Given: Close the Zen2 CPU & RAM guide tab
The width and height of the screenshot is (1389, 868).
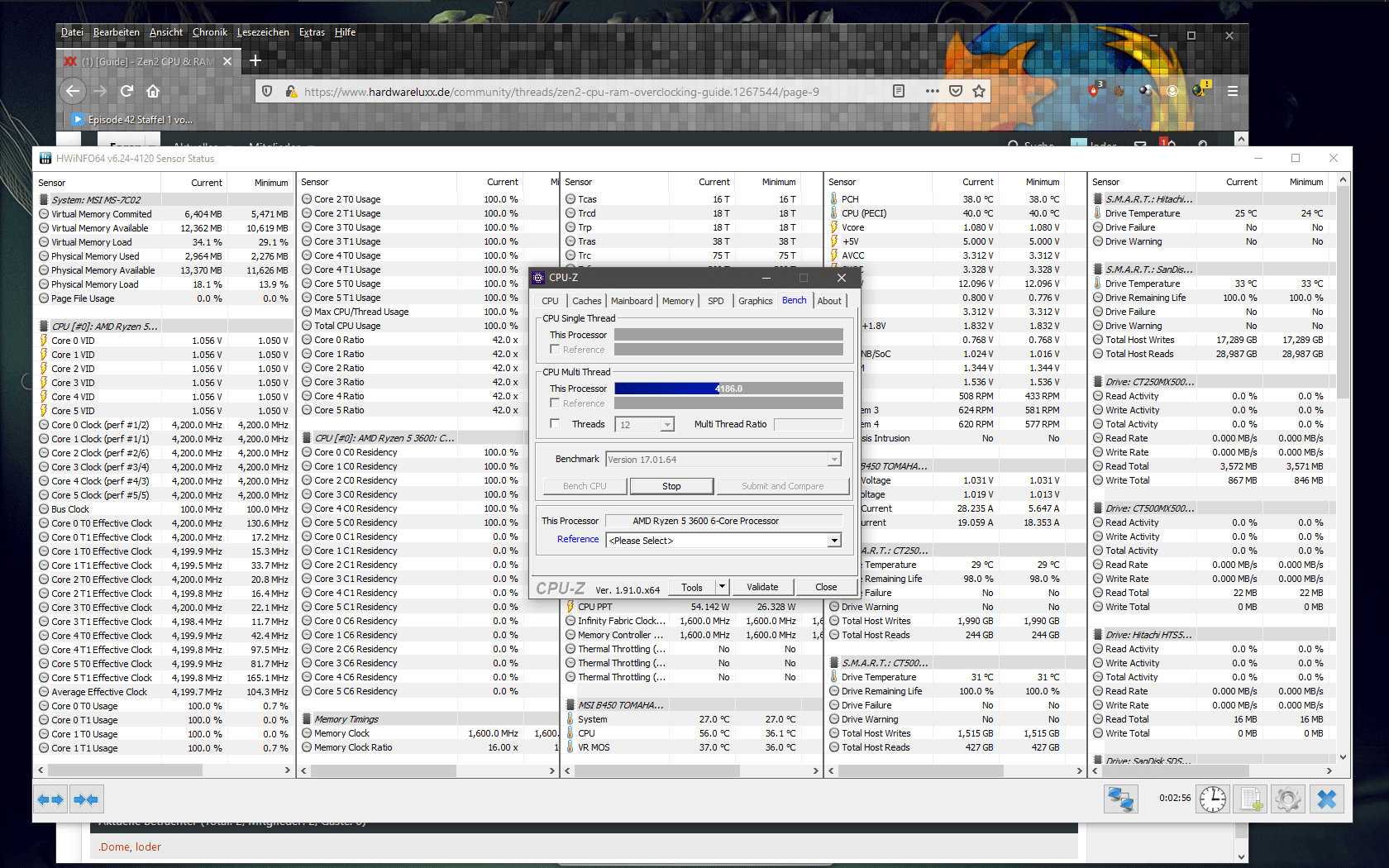Looking at the screenshot, I should [227, 61].
